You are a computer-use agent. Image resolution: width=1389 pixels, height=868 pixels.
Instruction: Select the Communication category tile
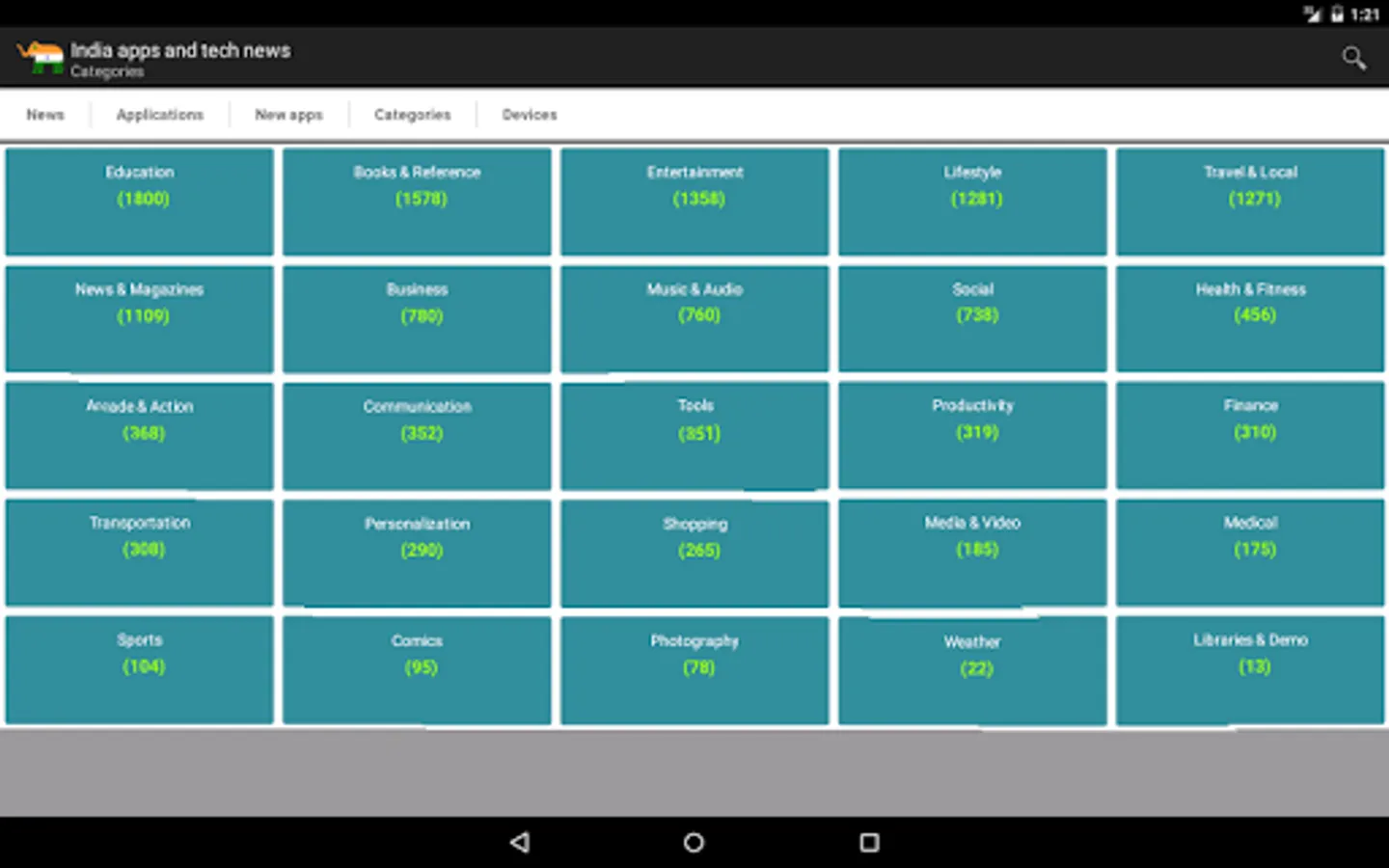(x=417, y=436)
